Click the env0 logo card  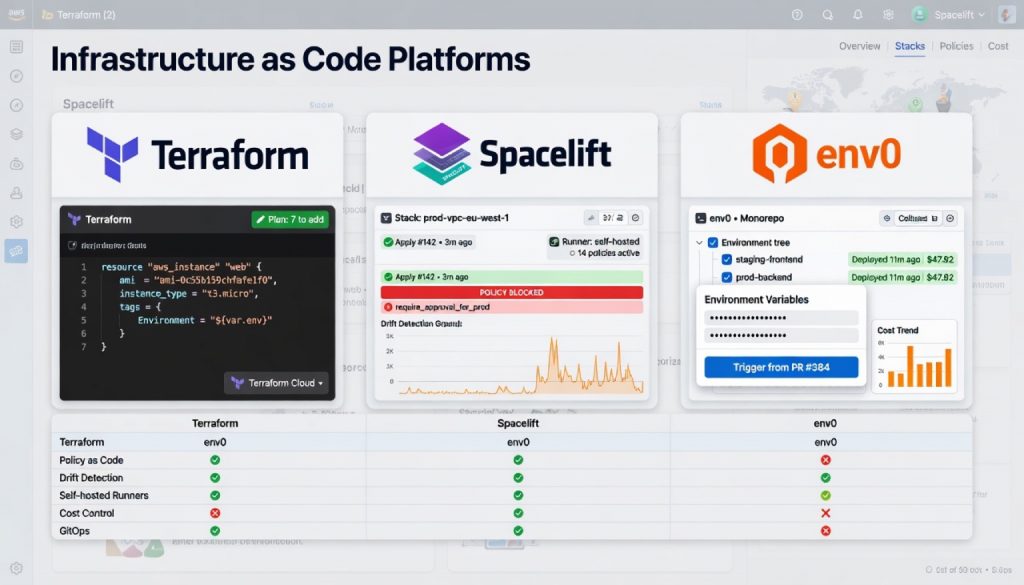point(826,155)
